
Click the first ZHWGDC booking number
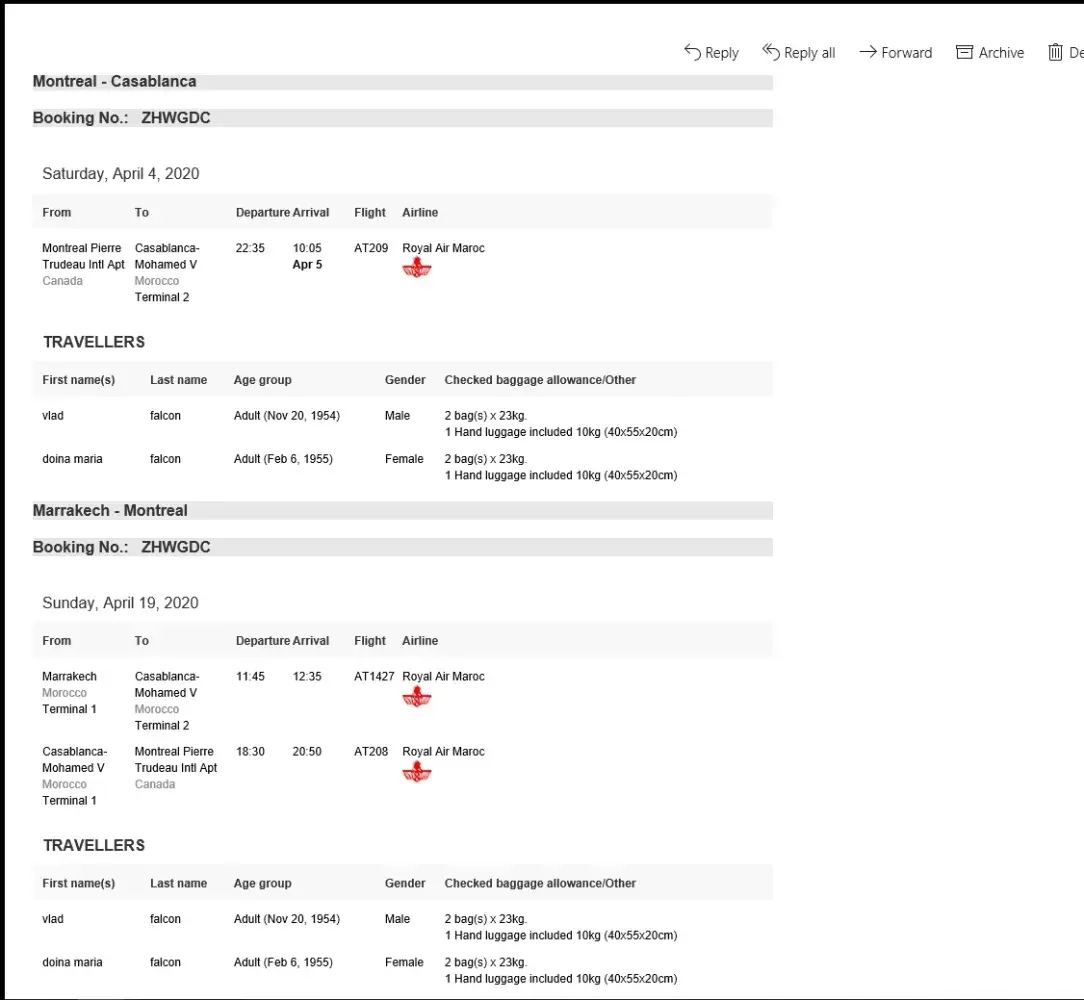click(x=175, y=118)
